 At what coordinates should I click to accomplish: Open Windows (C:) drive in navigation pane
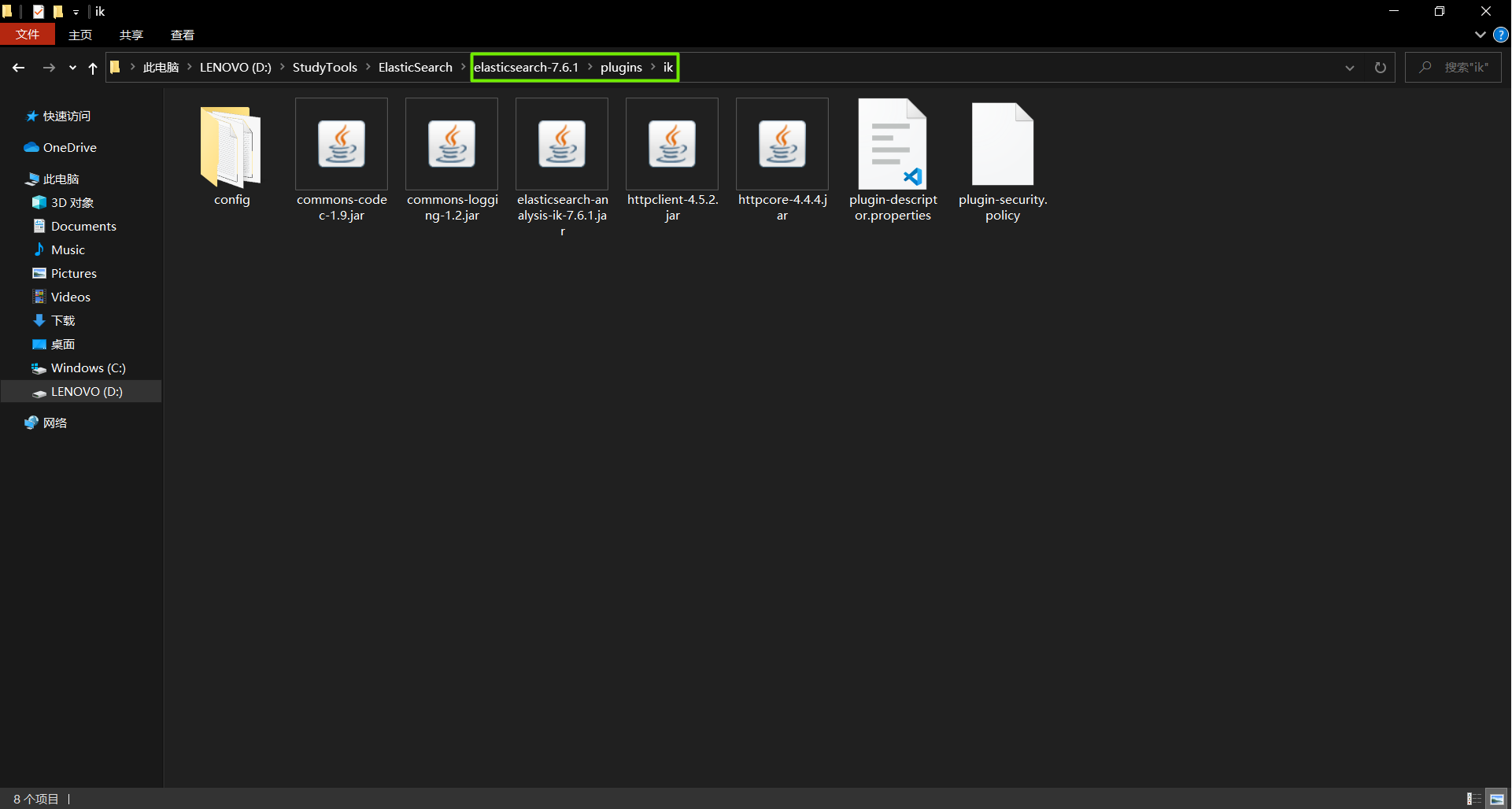coord(88,368)
